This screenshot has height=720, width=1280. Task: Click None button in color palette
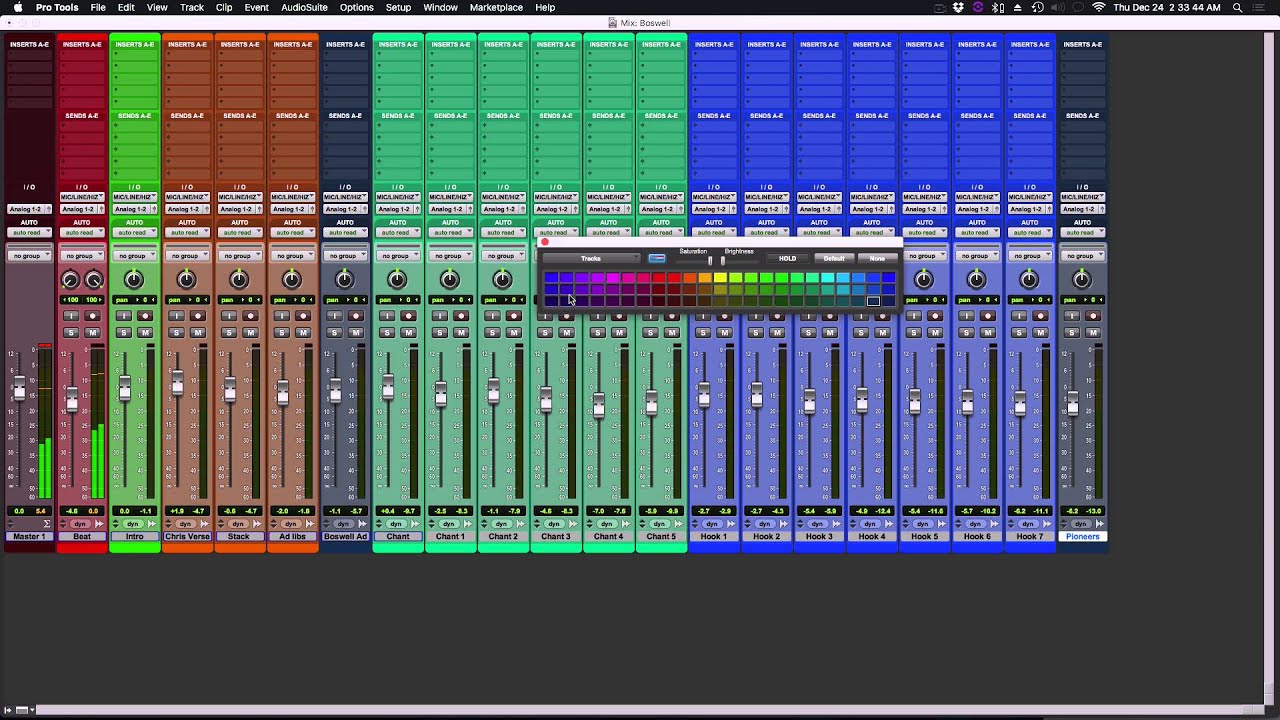pos(877,258)
